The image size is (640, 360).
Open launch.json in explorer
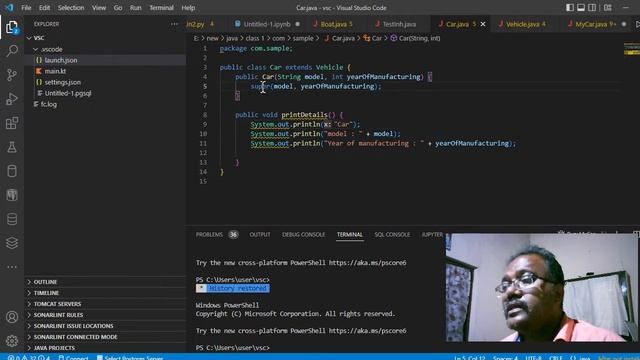(105, 60)
